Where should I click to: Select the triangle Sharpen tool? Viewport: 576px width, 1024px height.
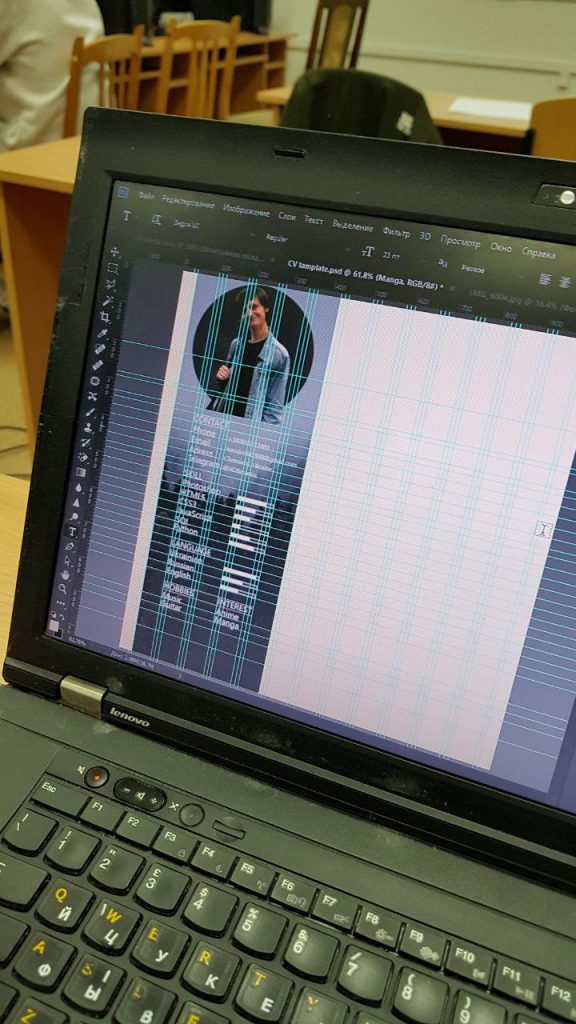[76, 502]
